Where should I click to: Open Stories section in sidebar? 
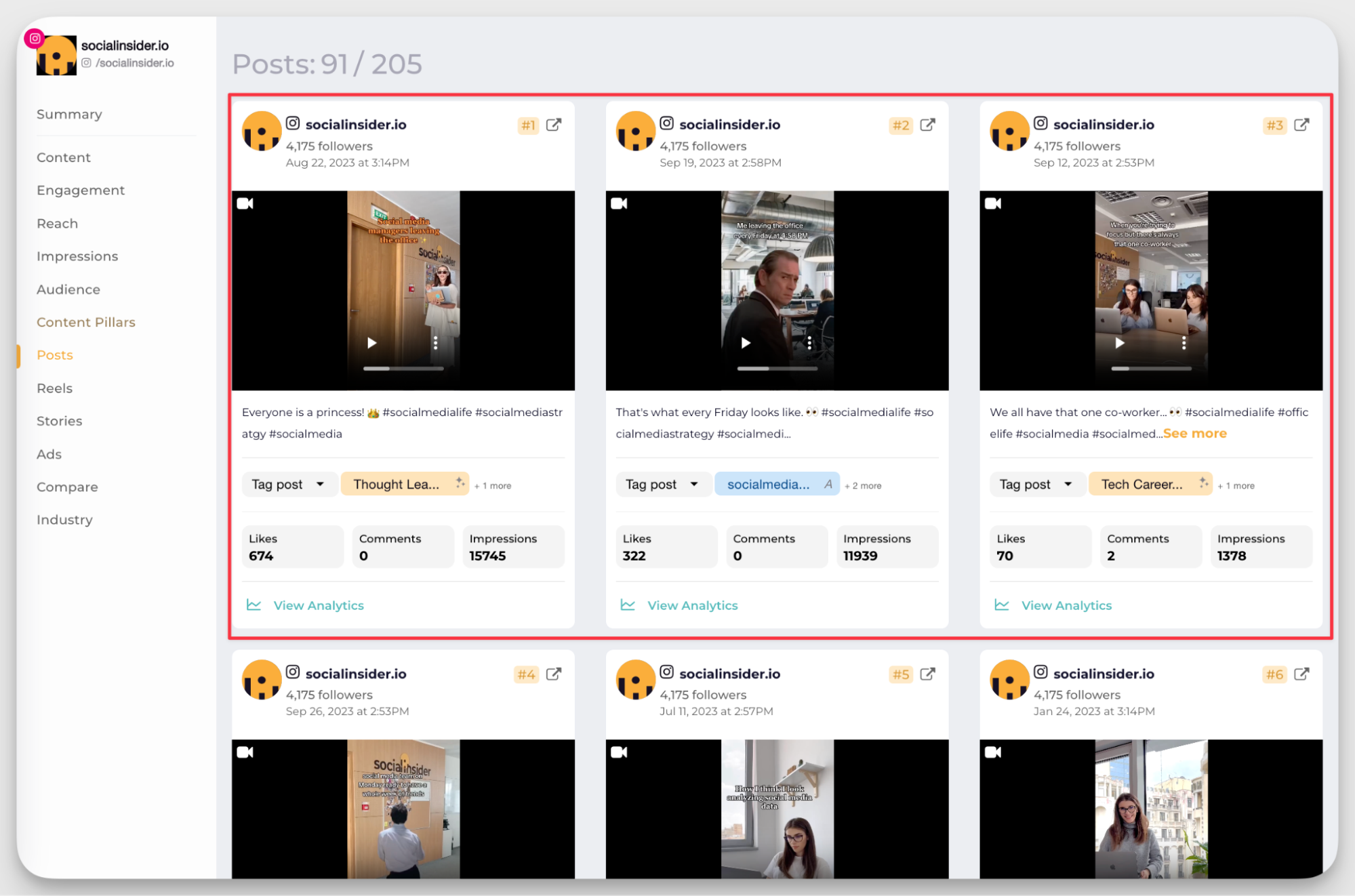60,421
